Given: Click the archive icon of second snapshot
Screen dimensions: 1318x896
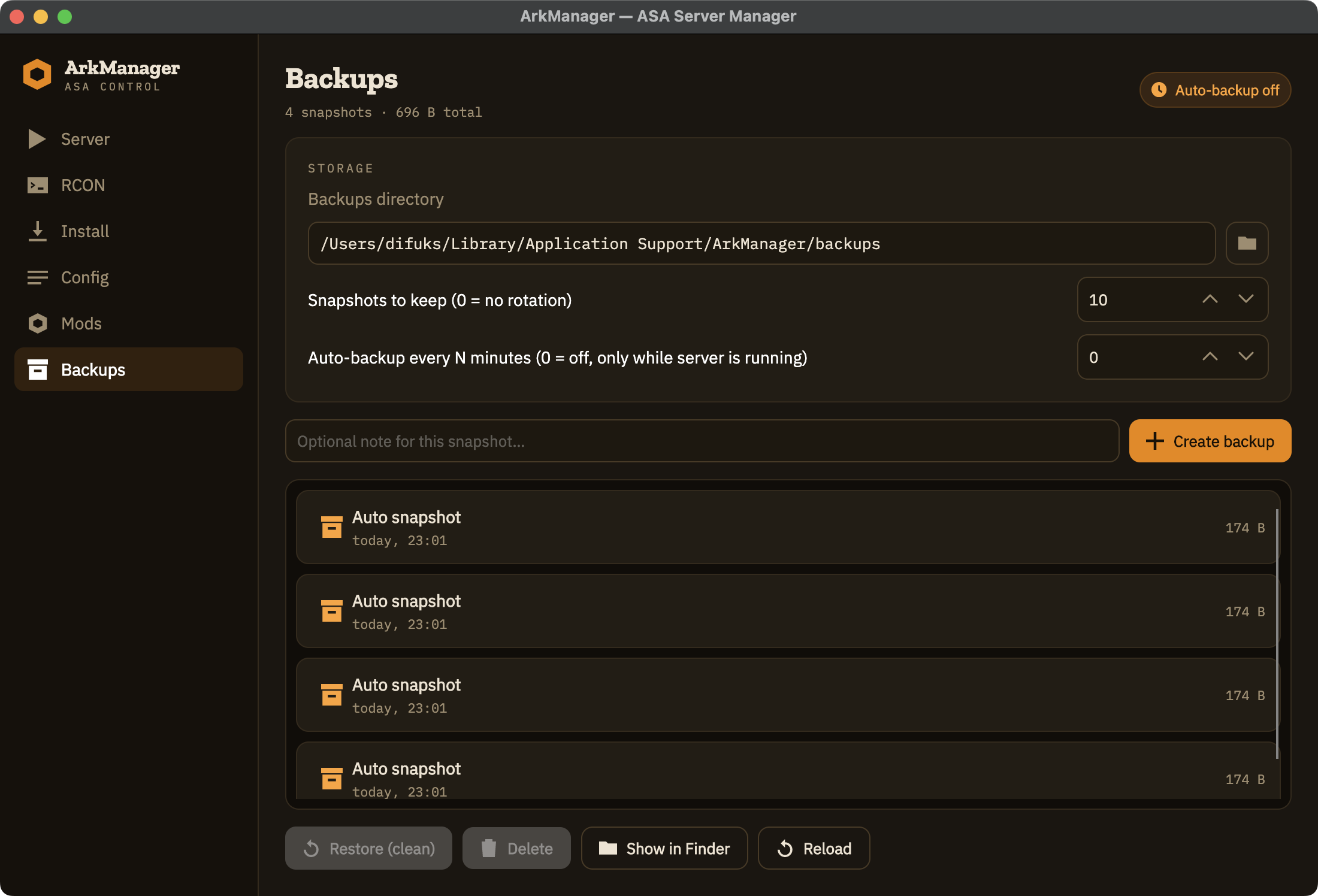Looking at the screenshot, I should pos(331,611).
